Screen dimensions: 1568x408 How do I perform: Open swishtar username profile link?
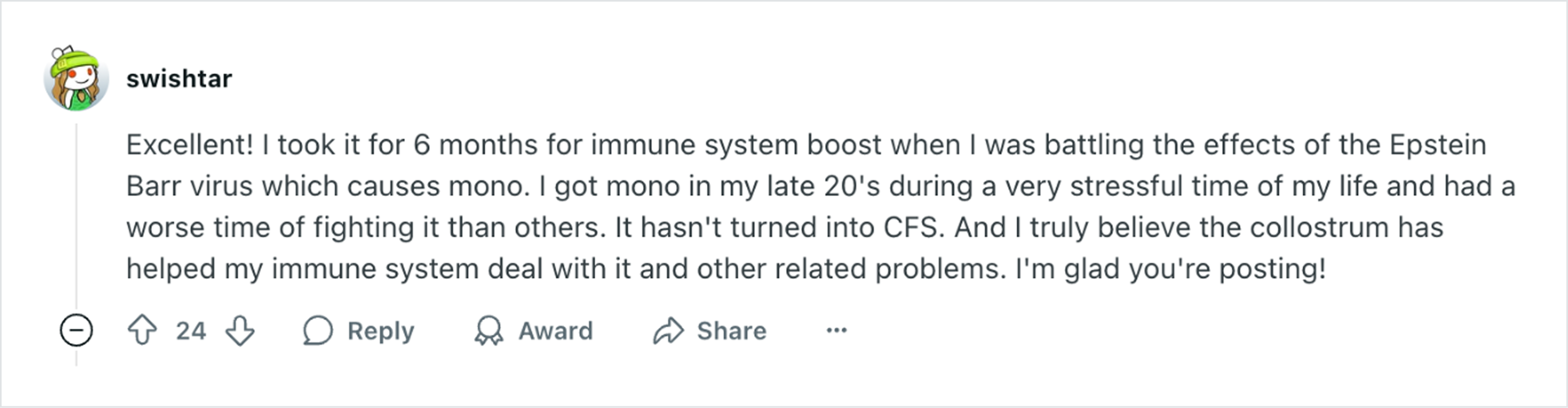point(179,78)
